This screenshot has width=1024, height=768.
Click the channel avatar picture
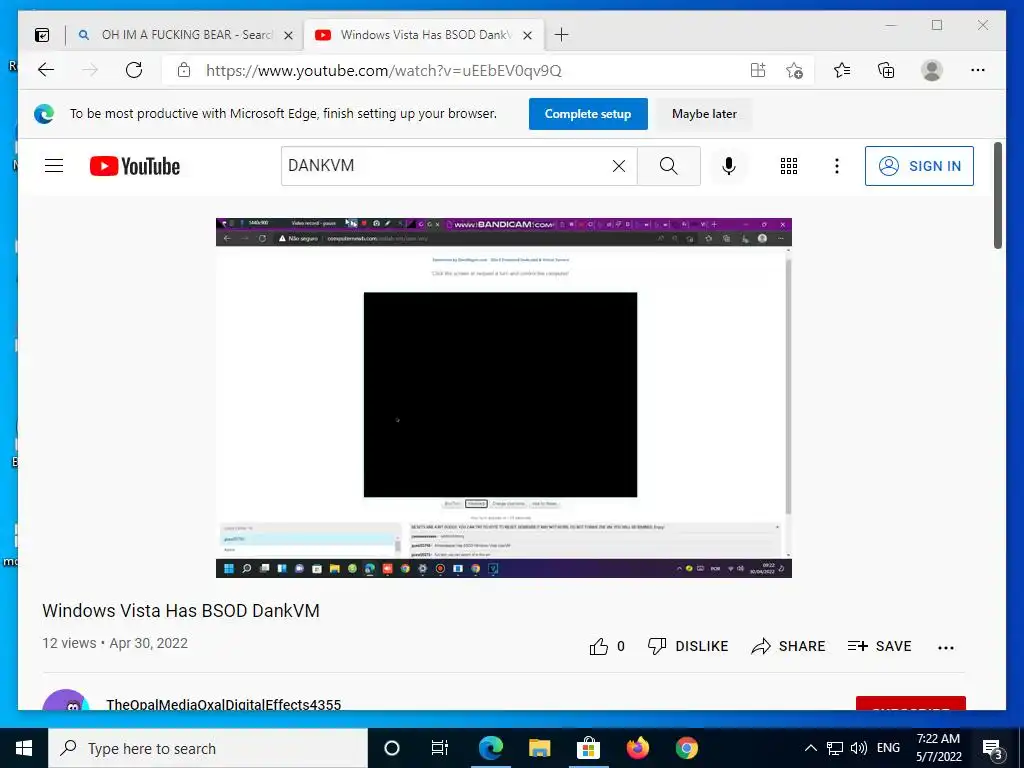pos(65,700)
